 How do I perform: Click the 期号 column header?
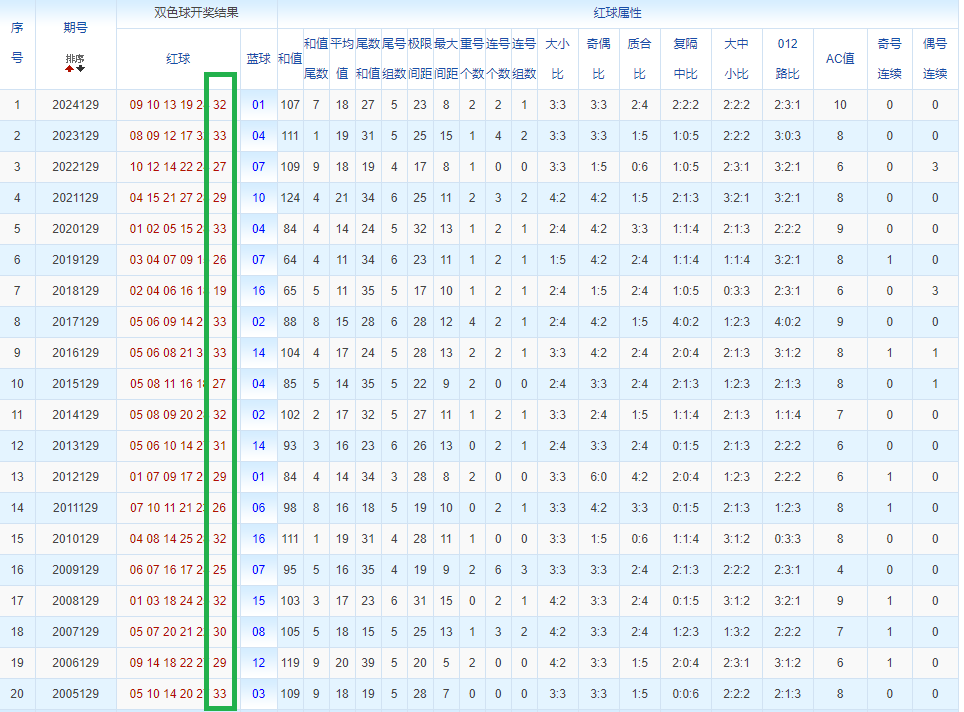75,28
